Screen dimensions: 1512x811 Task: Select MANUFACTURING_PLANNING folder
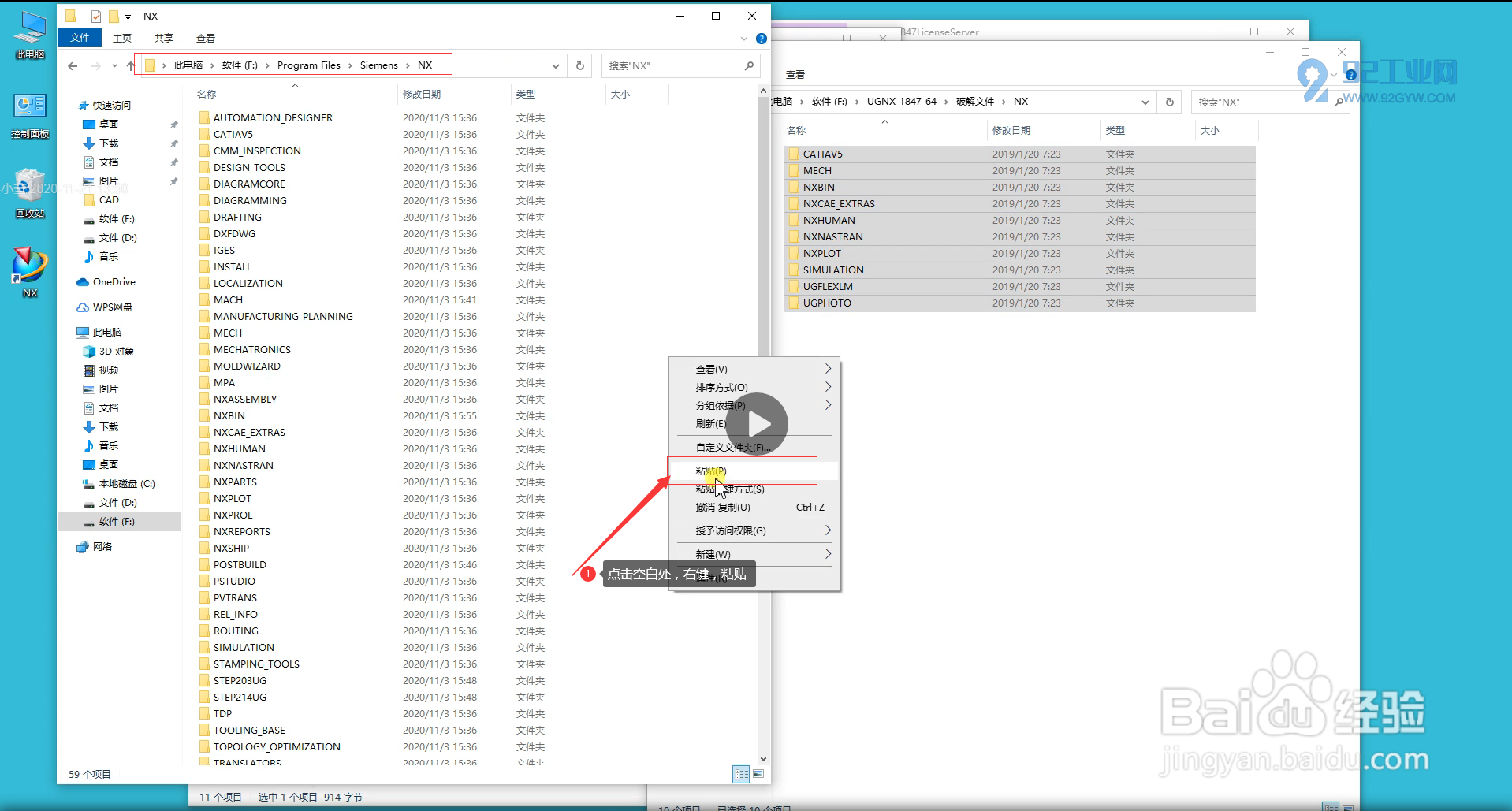[x=283, y=316]
